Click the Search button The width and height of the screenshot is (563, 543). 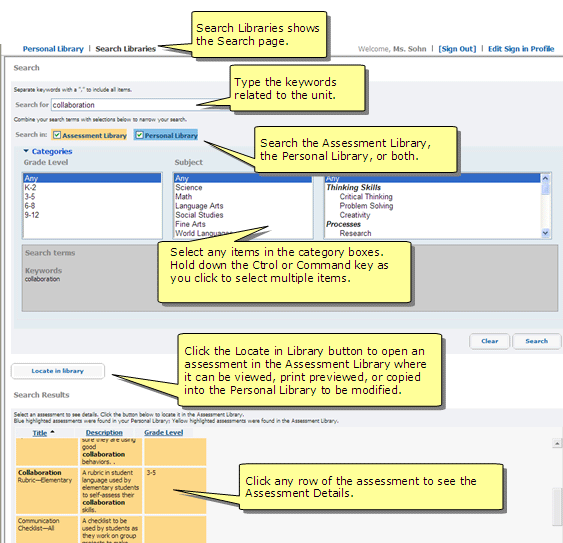pyautogui.click(x=536, y=341)
